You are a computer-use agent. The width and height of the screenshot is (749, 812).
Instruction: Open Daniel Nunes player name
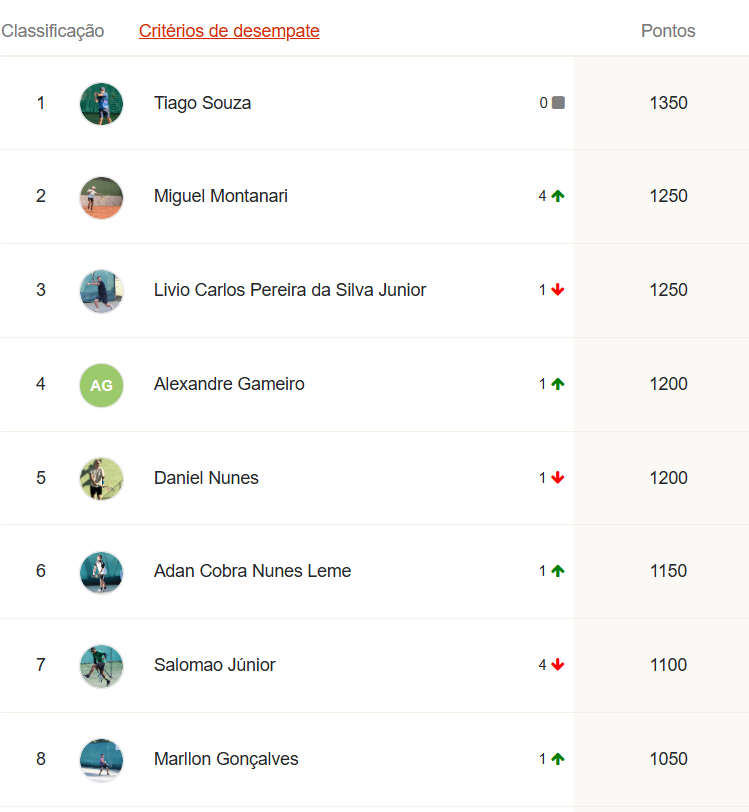206,477
